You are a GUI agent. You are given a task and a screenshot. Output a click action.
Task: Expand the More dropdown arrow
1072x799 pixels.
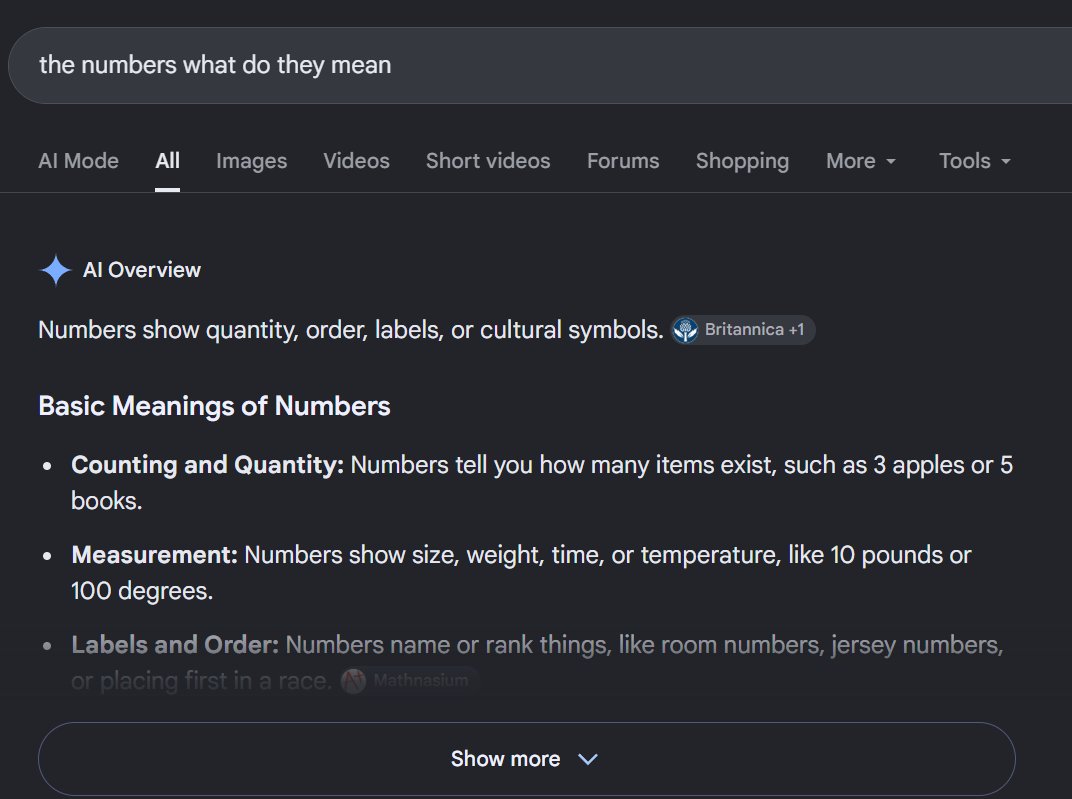[890, 161]
